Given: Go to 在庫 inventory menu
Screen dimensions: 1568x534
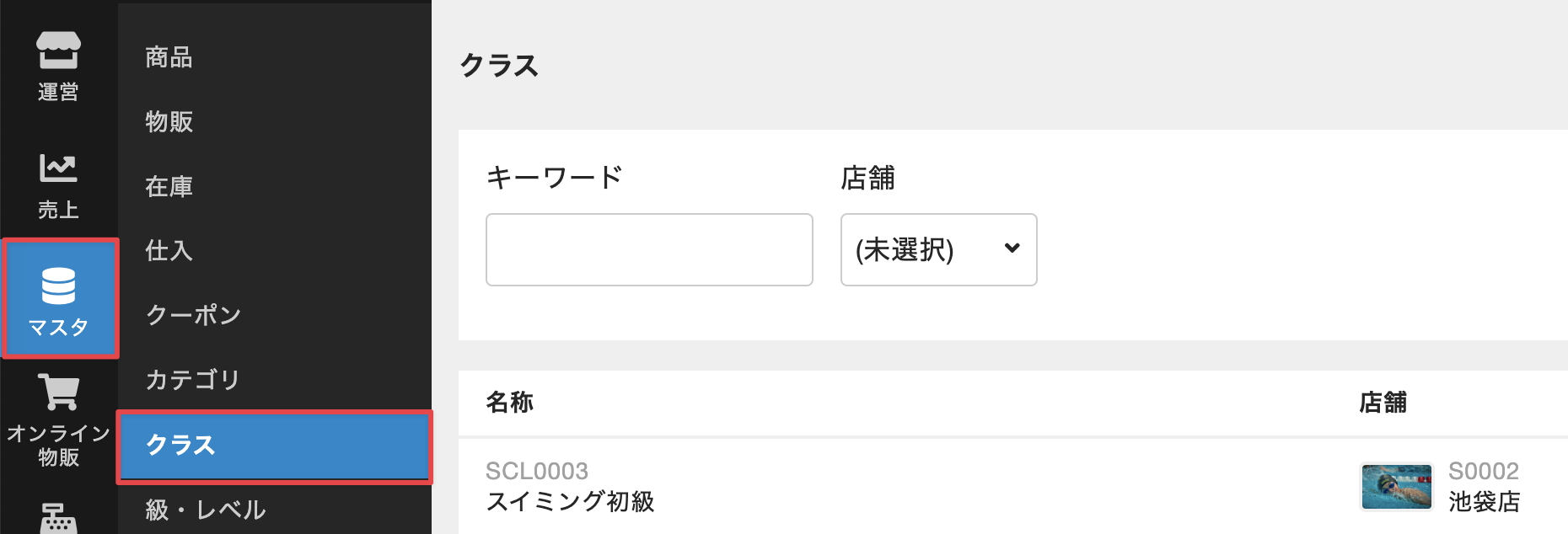Looking at the screenshot, I should tap(169, 186).
